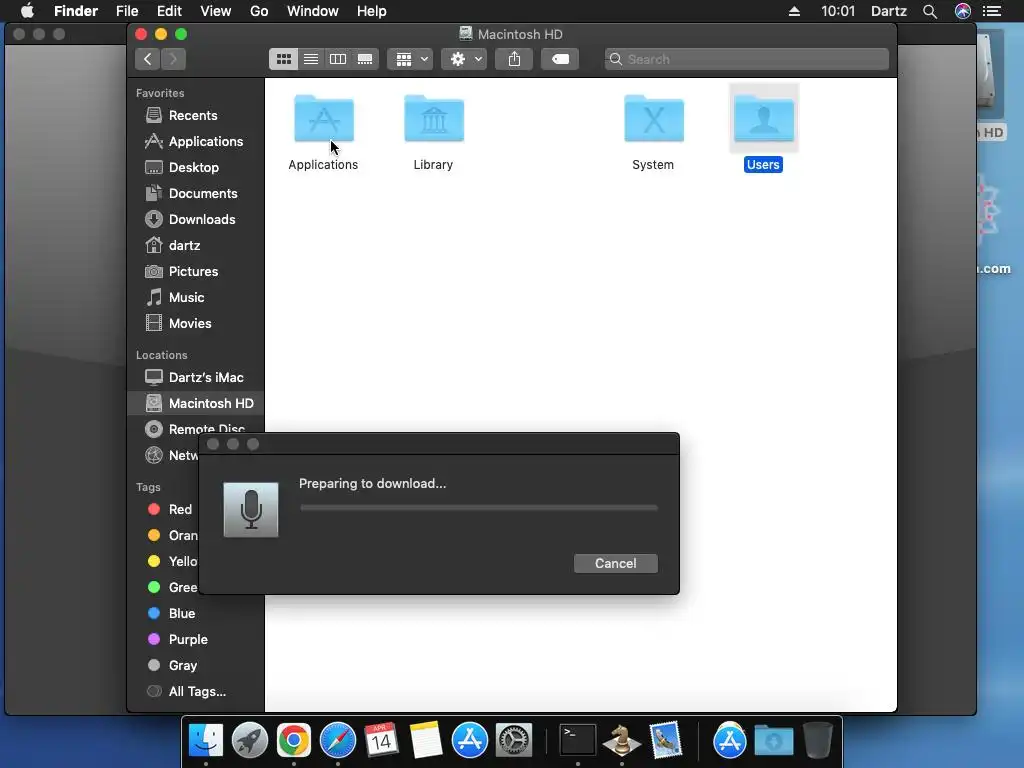Open Safari from the Dock
Screen dimensions: 1024x768
338,740
